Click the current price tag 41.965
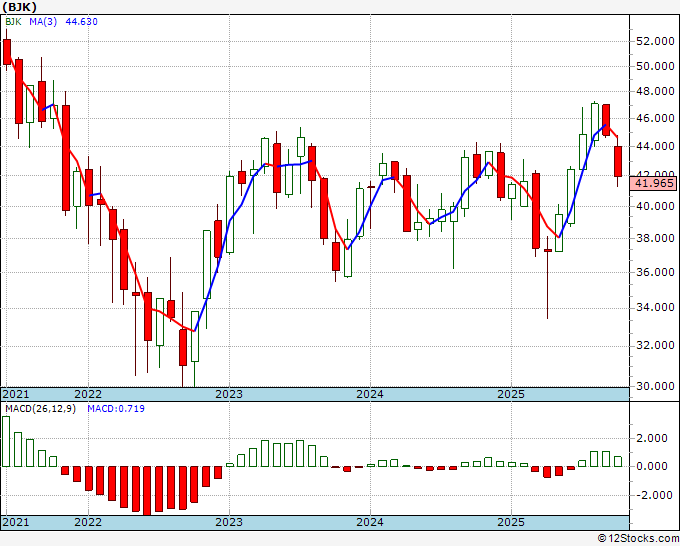Viewport: 680px width, 546px height. (x=654, y=183)
